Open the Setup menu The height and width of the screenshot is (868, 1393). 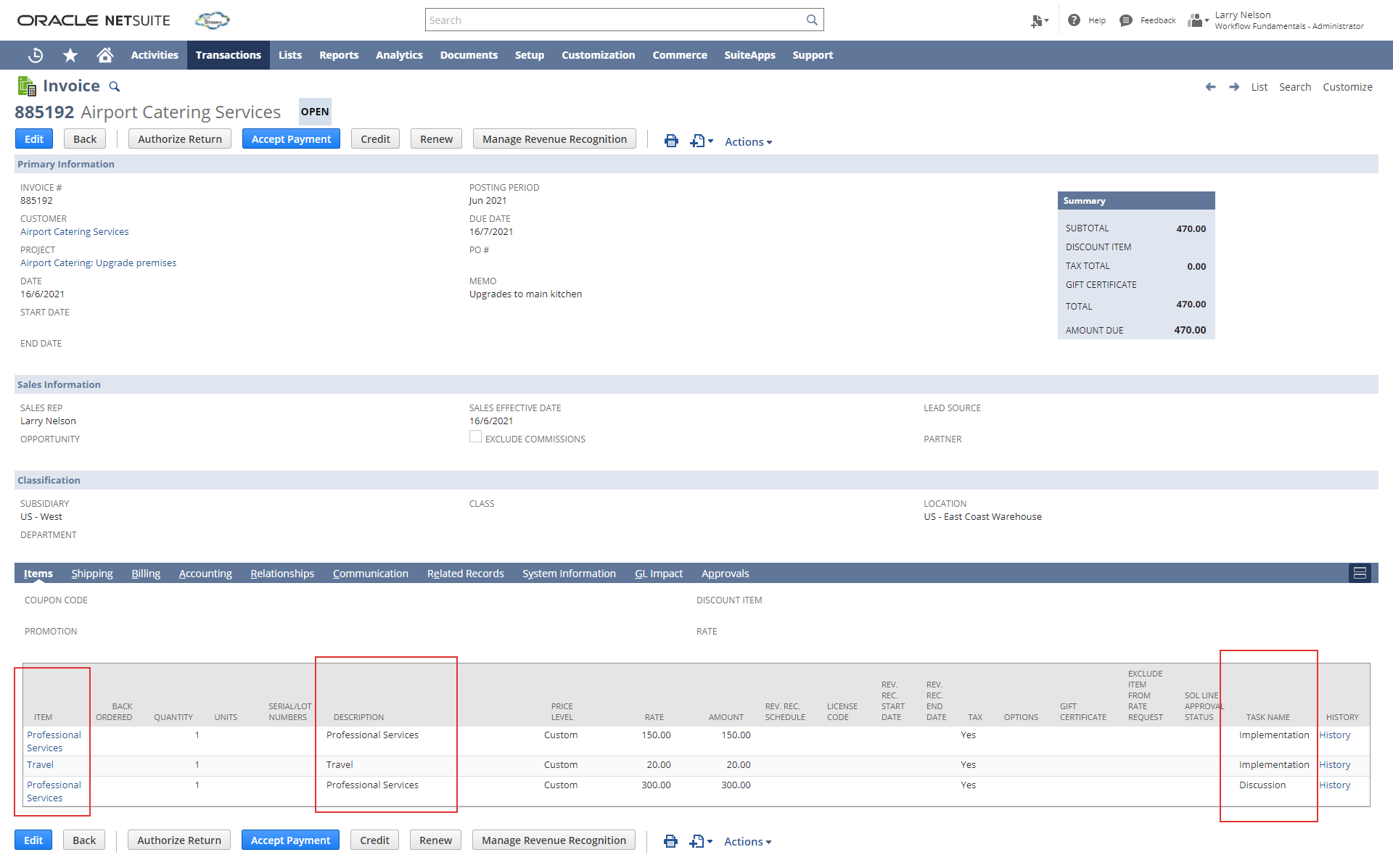point(530,55)
